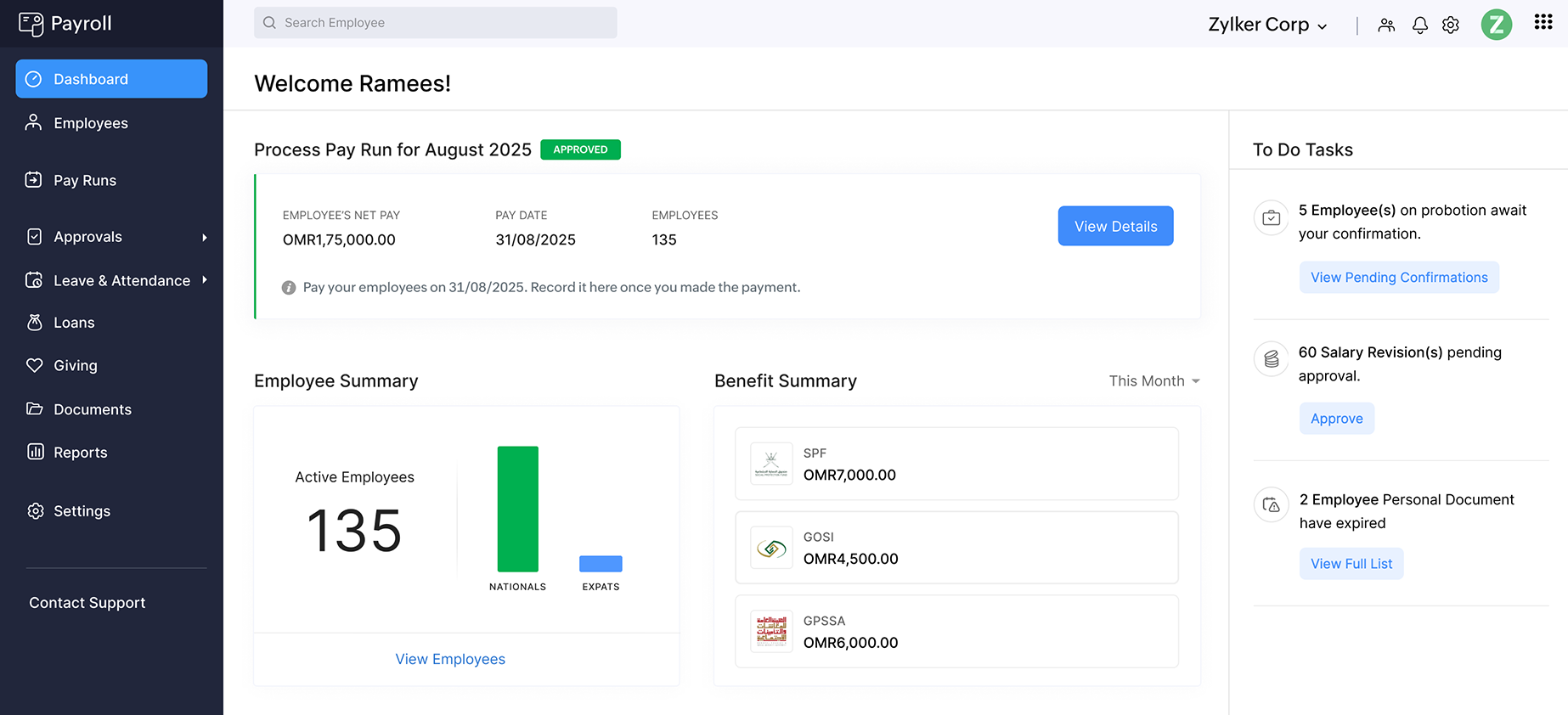
Task: Open settings gear icon in top bar
Action: click(x=1451, y=25)
